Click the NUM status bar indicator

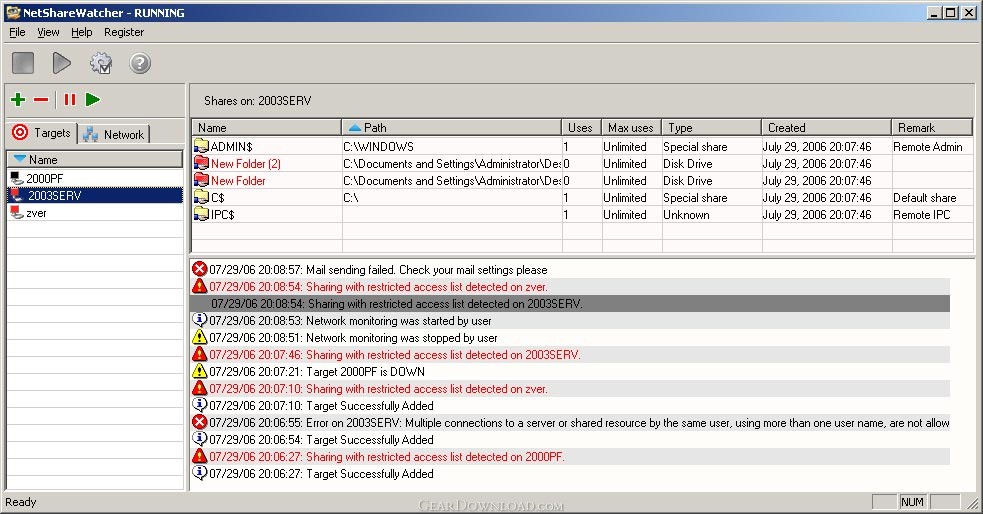coord(912,501)
